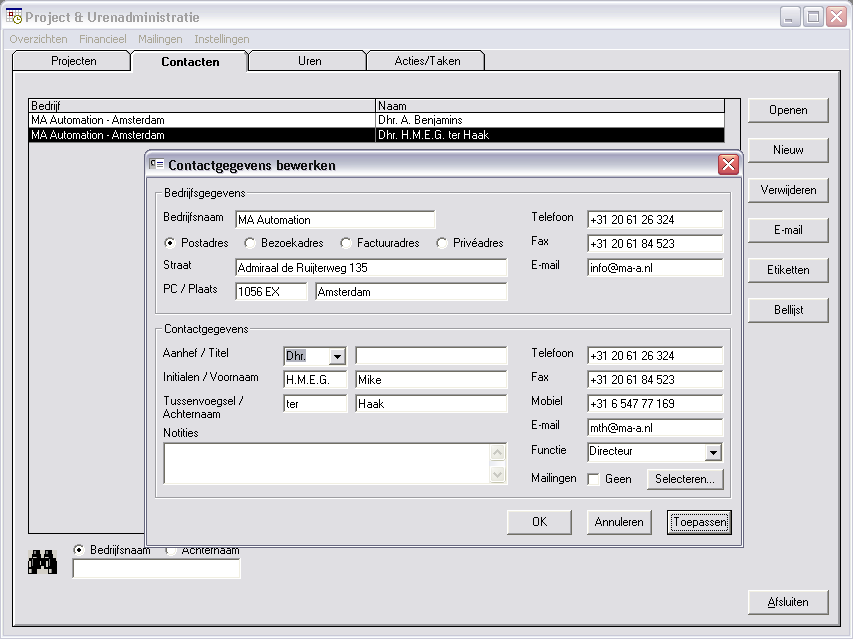The width and height of the screenshot is (853, 639).
Task: Open the Financieel menu
Action: tap(103, 39)
